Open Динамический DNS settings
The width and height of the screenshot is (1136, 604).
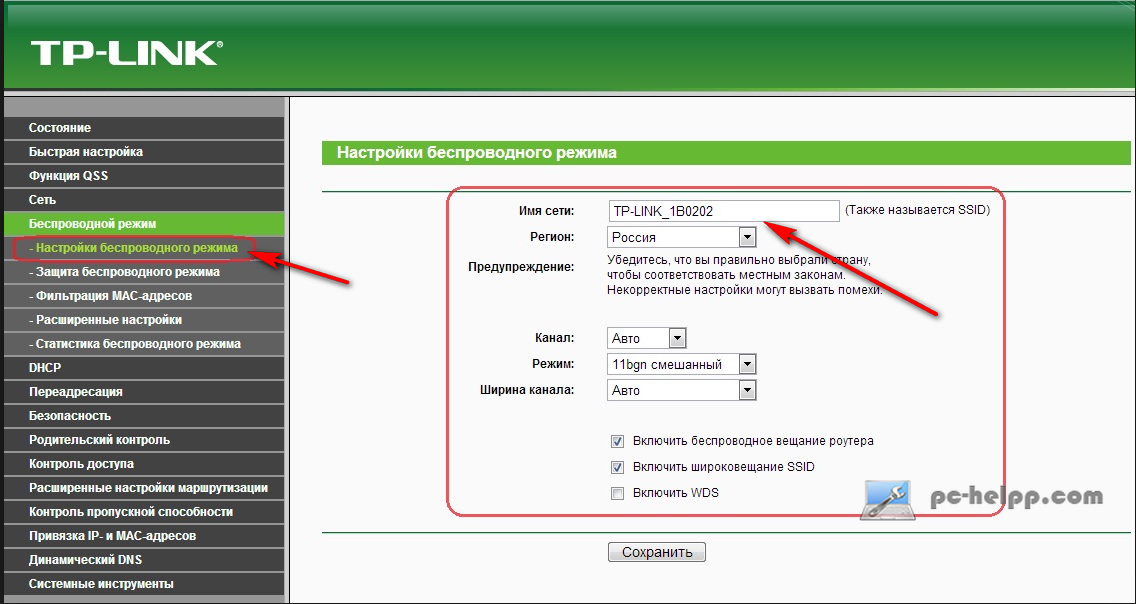coord(144,560)
